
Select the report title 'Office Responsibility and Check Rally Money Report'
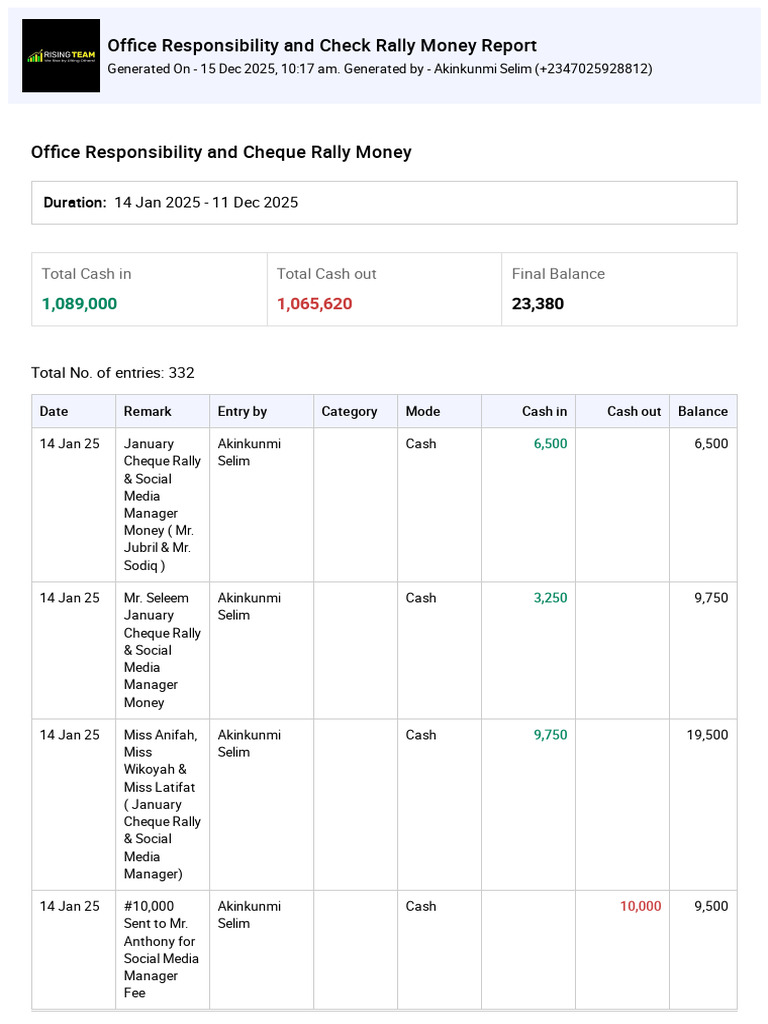coord(322,46)
